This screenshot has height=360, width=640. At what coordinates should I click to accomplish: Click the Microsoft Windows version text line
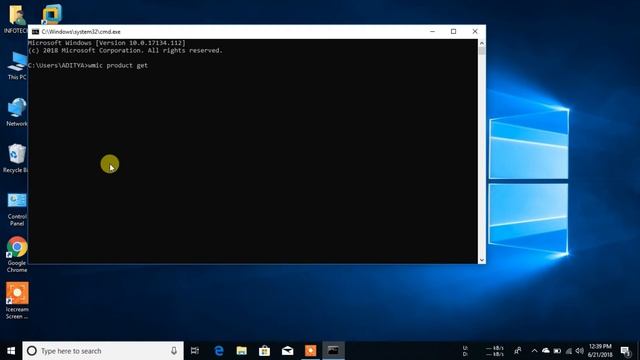tap(107, 43)
